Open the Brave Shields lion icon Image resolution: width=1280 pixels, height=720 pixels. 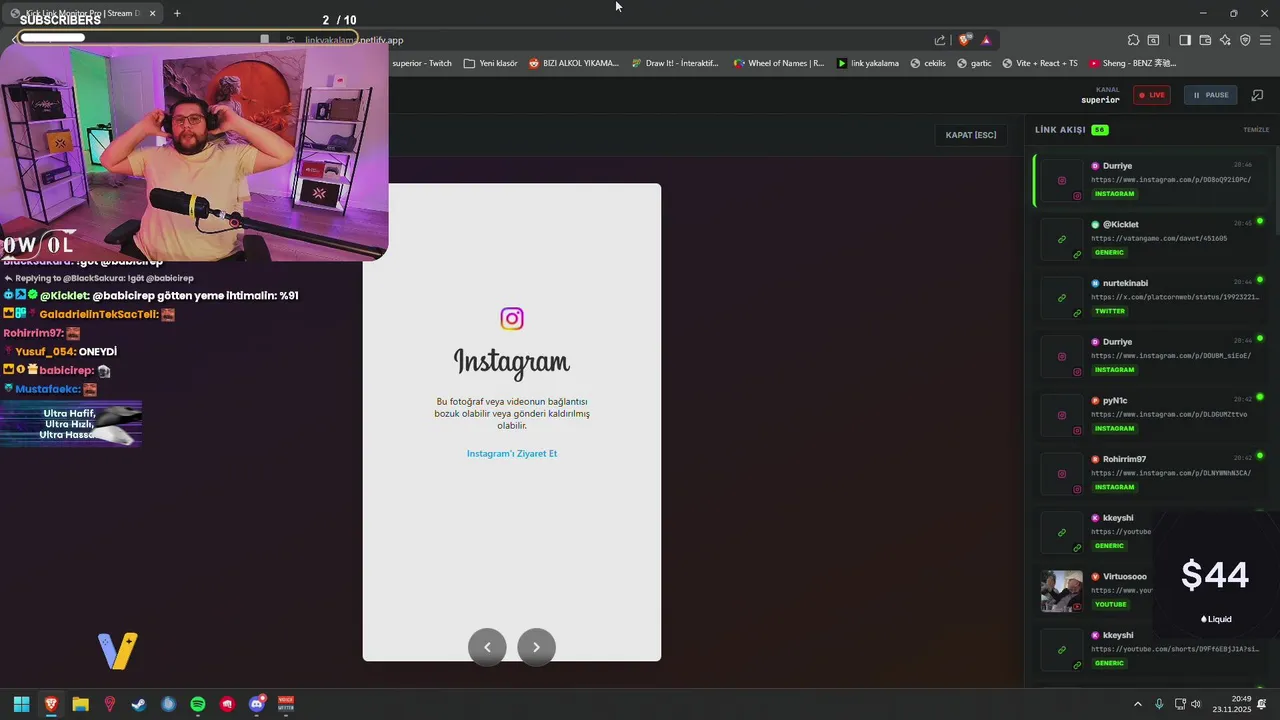click(x=964, y=40)
